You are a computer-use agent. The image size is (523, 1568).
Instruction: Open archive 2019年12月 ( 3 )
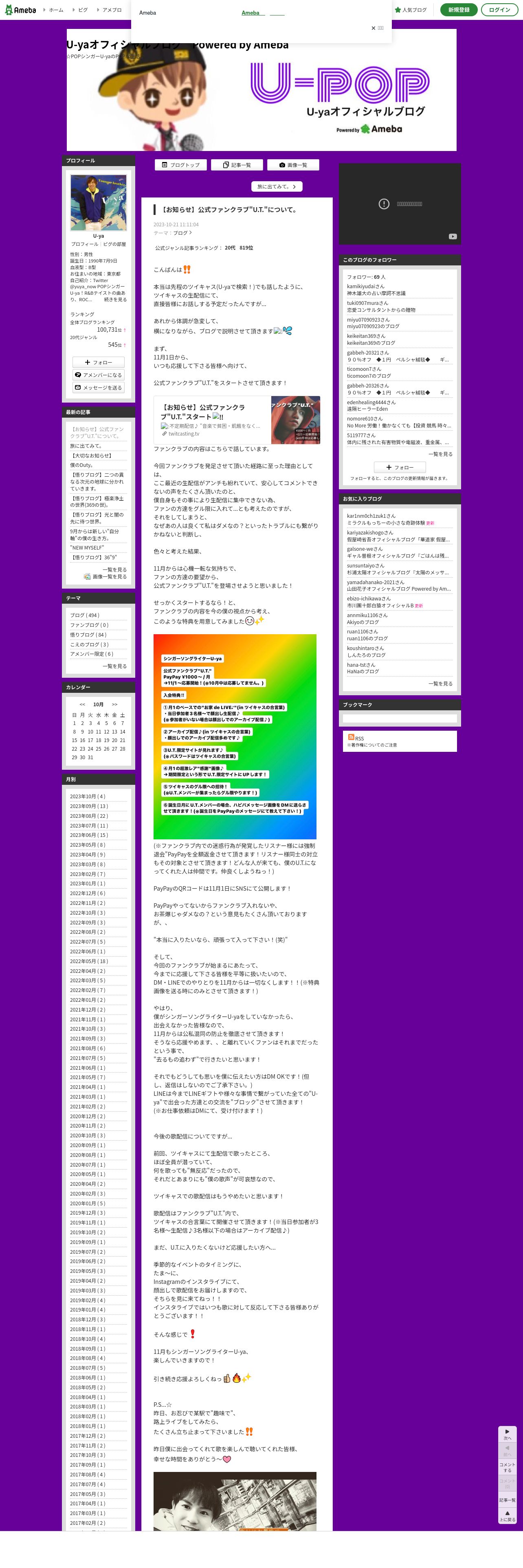[x=88, y=1213]
